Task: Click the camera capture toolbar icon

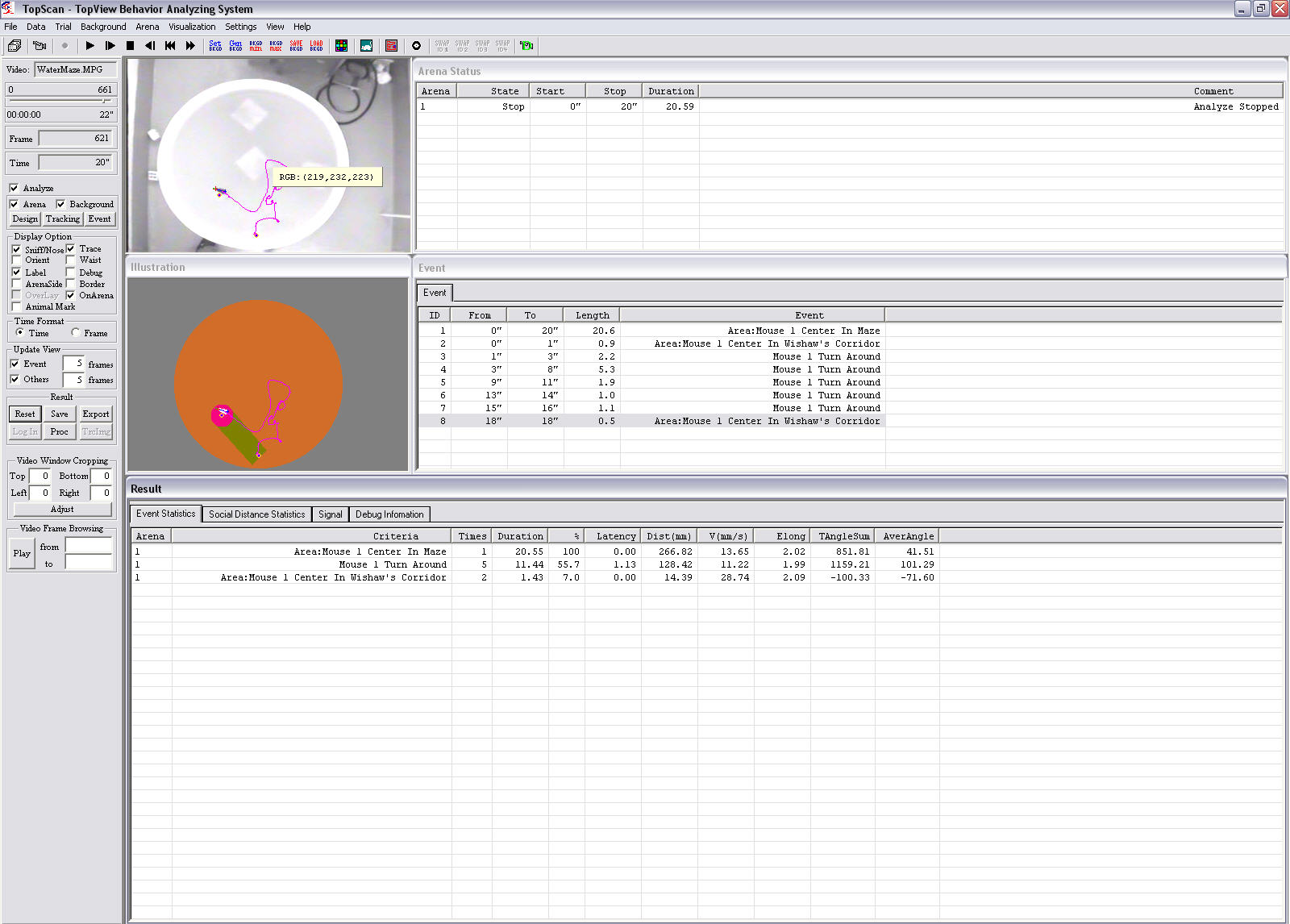Action: pos(39,46)
